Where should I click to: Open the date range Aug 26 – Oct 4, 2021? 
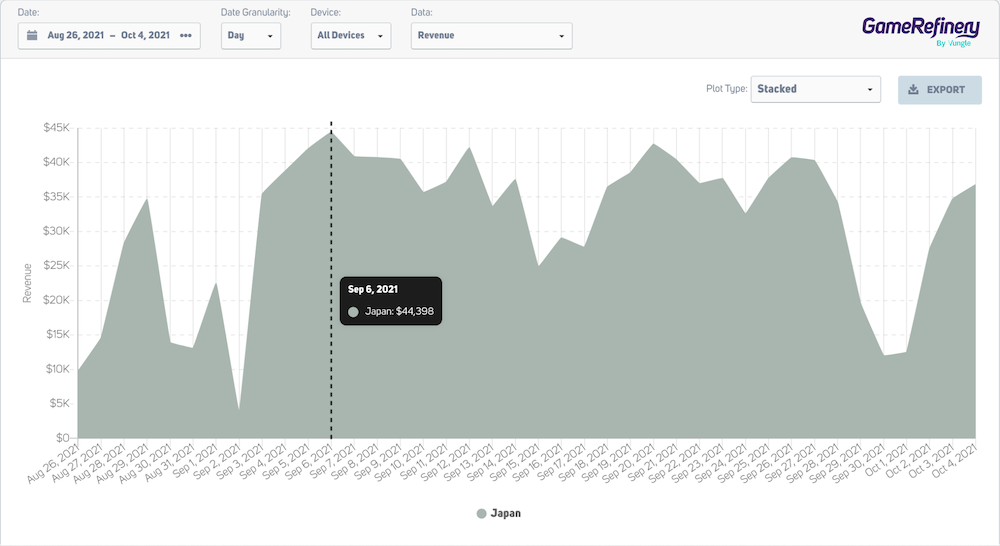[109, 36]
